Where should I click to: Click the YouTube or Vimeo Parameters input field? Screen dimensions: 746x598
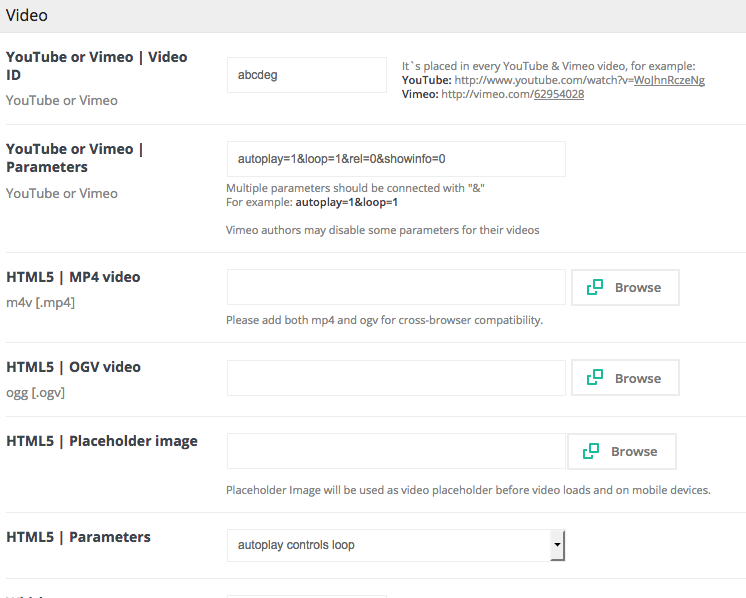coord(396,159)
